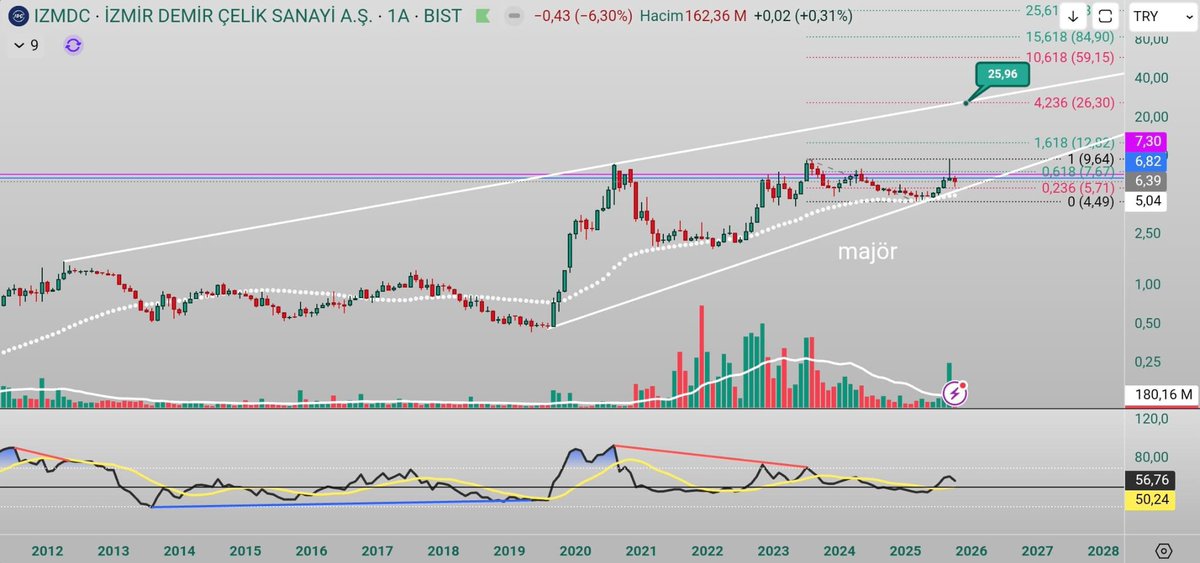Expand the collapsed indicators list showing 9
The height and width of the screenshot is (563, 1200).
(x=27, y=45)
